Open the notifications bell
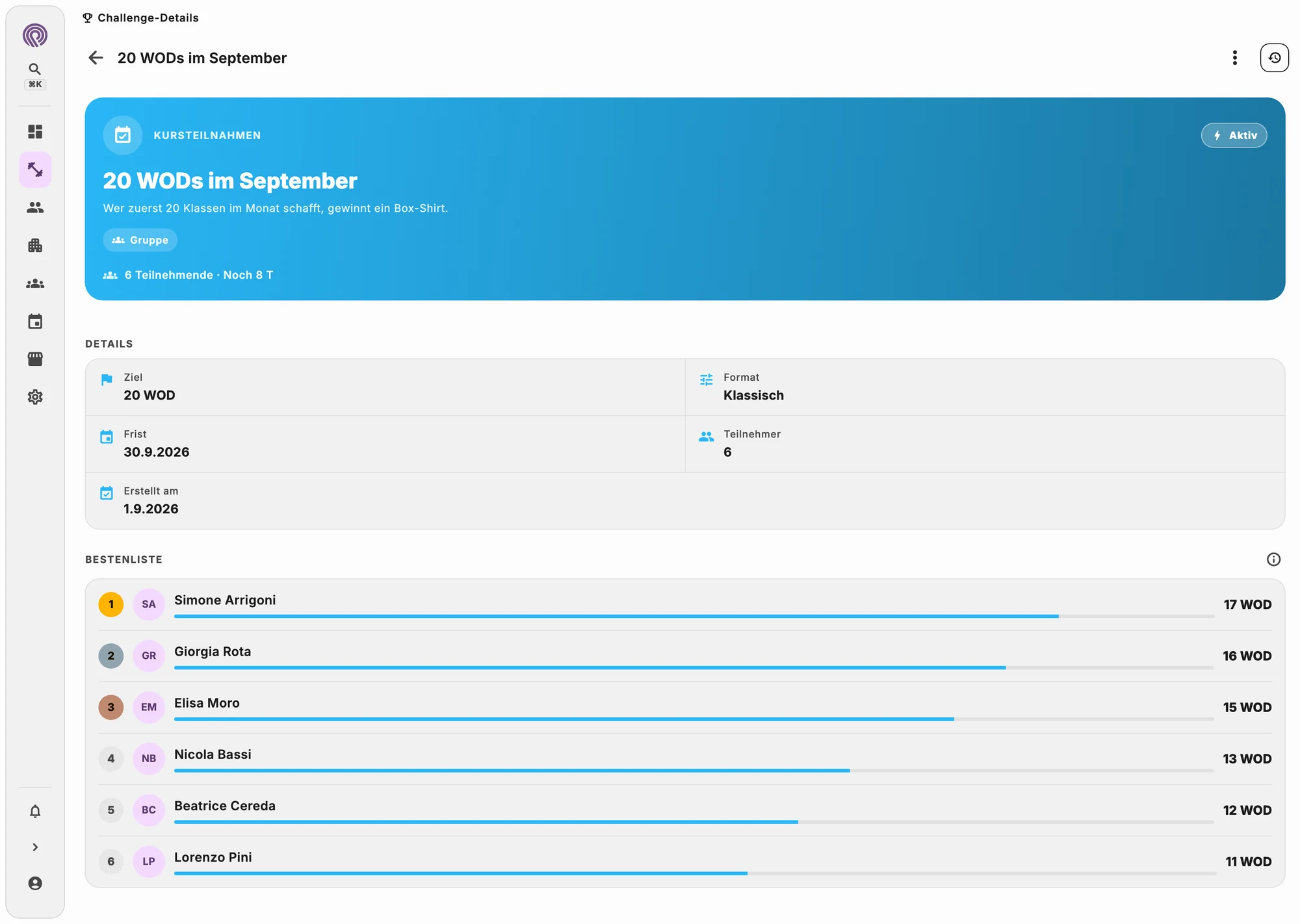This screenshot has height=924, width=1300. point(35,811)
